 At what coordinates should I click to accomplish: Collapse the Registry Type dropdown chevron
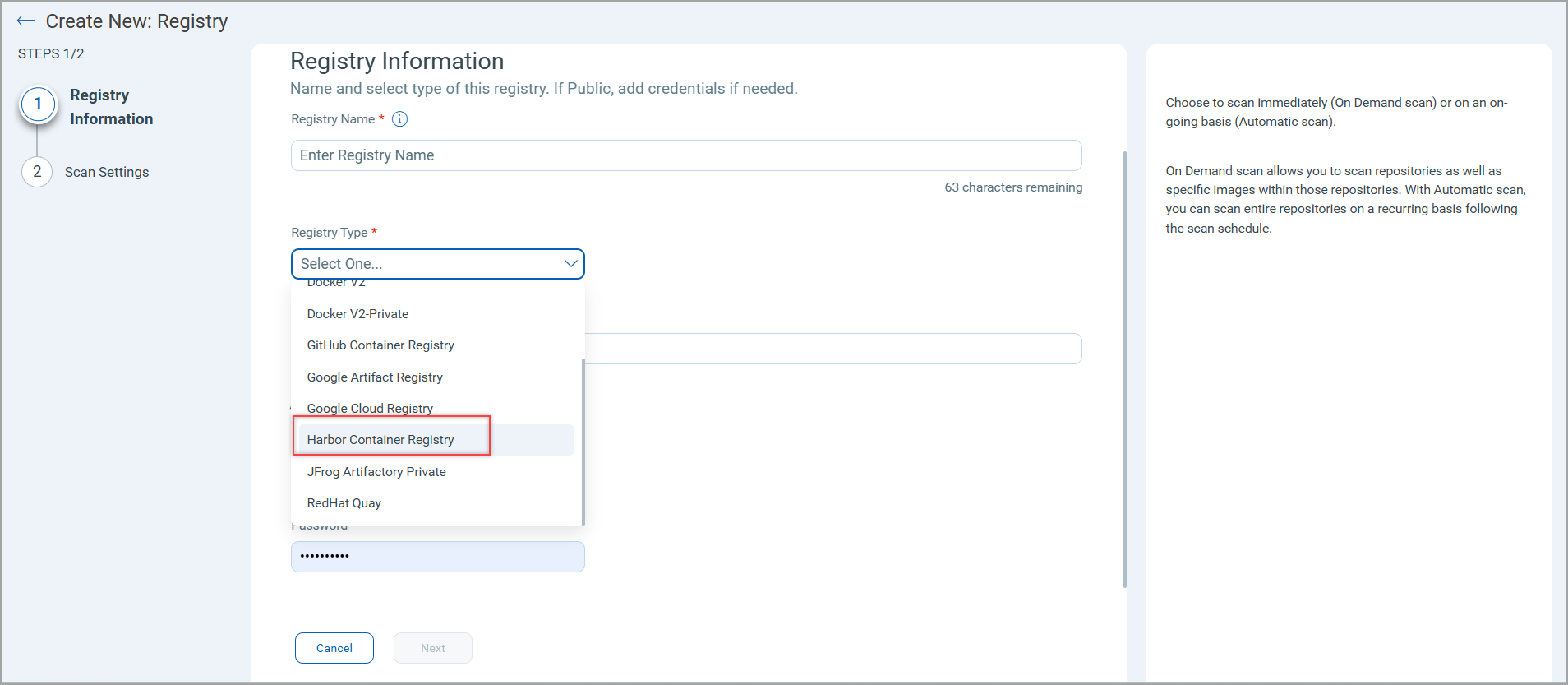pos(570,264)
